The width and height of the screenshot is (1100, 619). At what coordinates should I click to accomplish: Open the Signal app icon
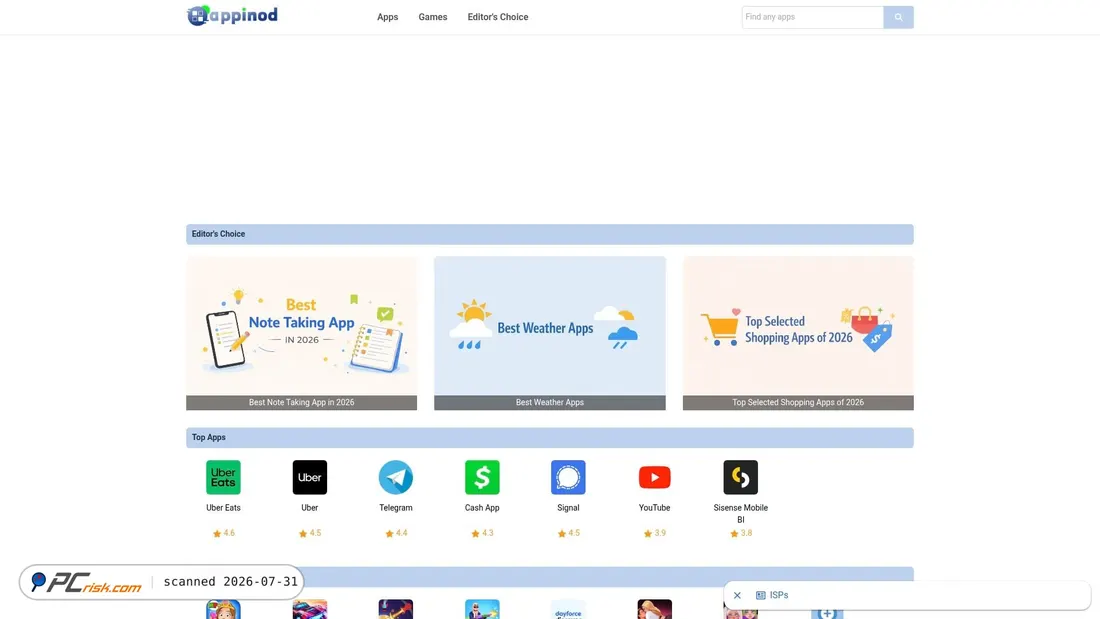point(568,477)
